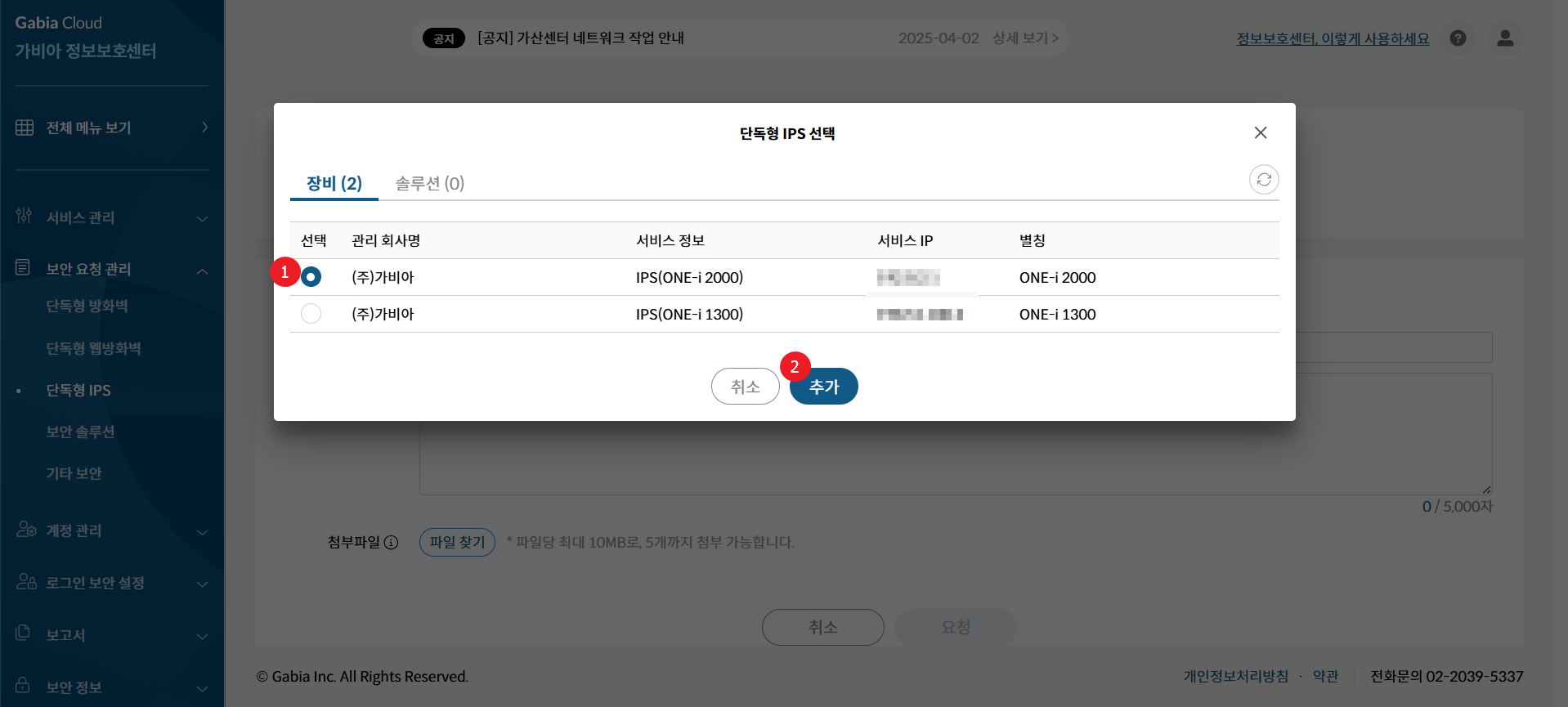Click the 첨부파일 info icon
The width and height of the screenshot is (1568, 707).
pos(391,543)
